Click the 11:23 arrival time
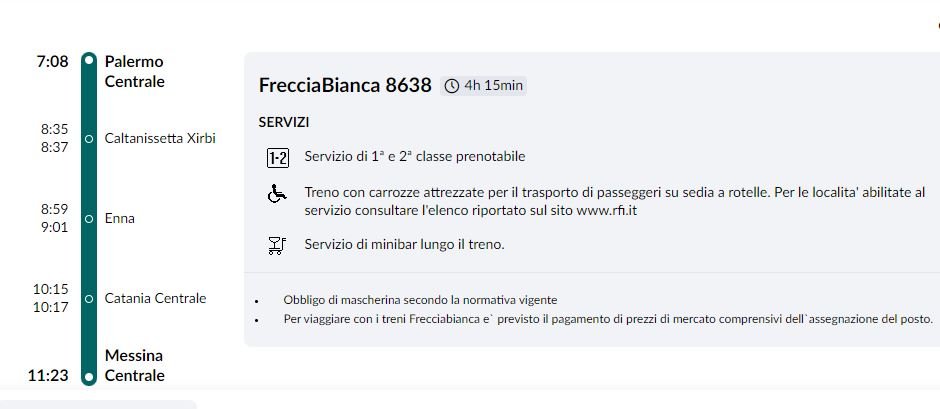The image size is (940, 409). (48, 376)
